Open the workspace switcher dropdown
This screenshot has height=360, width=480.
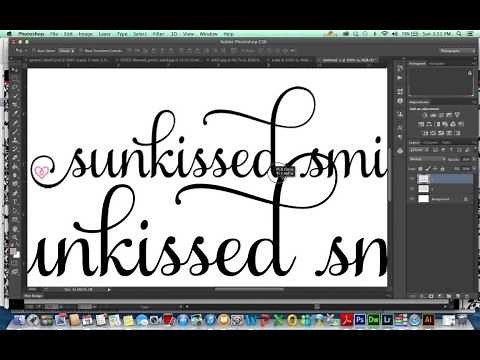click(x=457, y=51)
